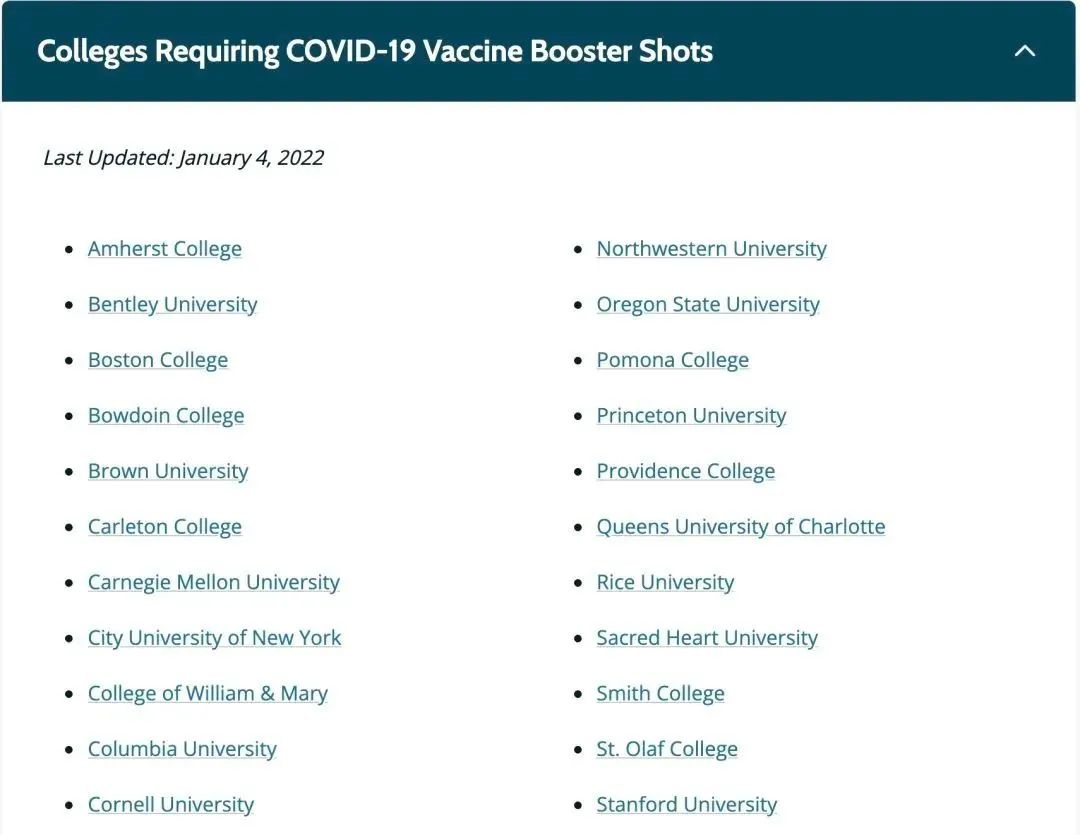Go to the Brown University link
The image size is (1080, 835).
click(x=168, y=471)
